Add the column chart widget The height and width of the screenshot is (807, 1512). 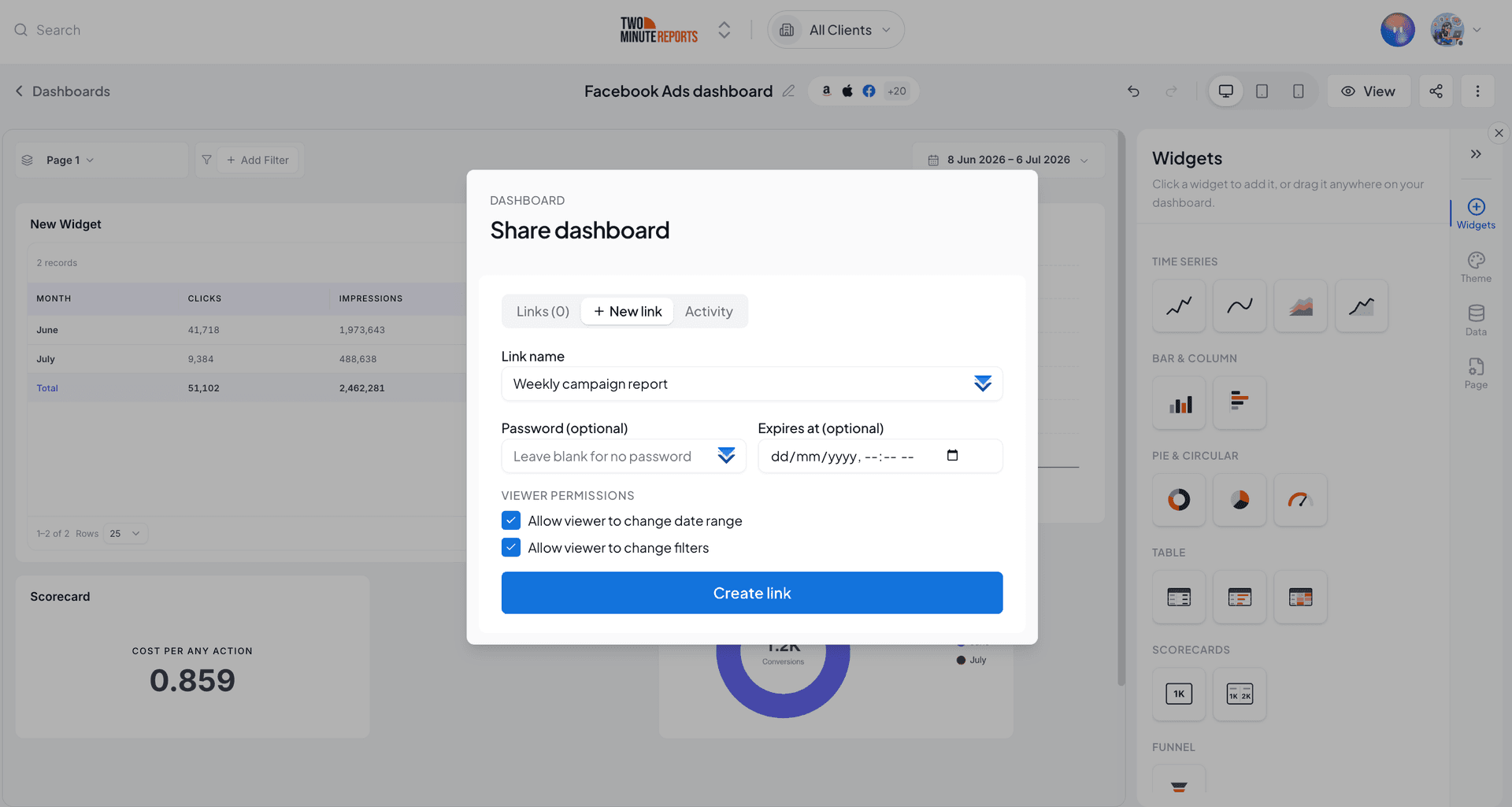point(1178,403)
